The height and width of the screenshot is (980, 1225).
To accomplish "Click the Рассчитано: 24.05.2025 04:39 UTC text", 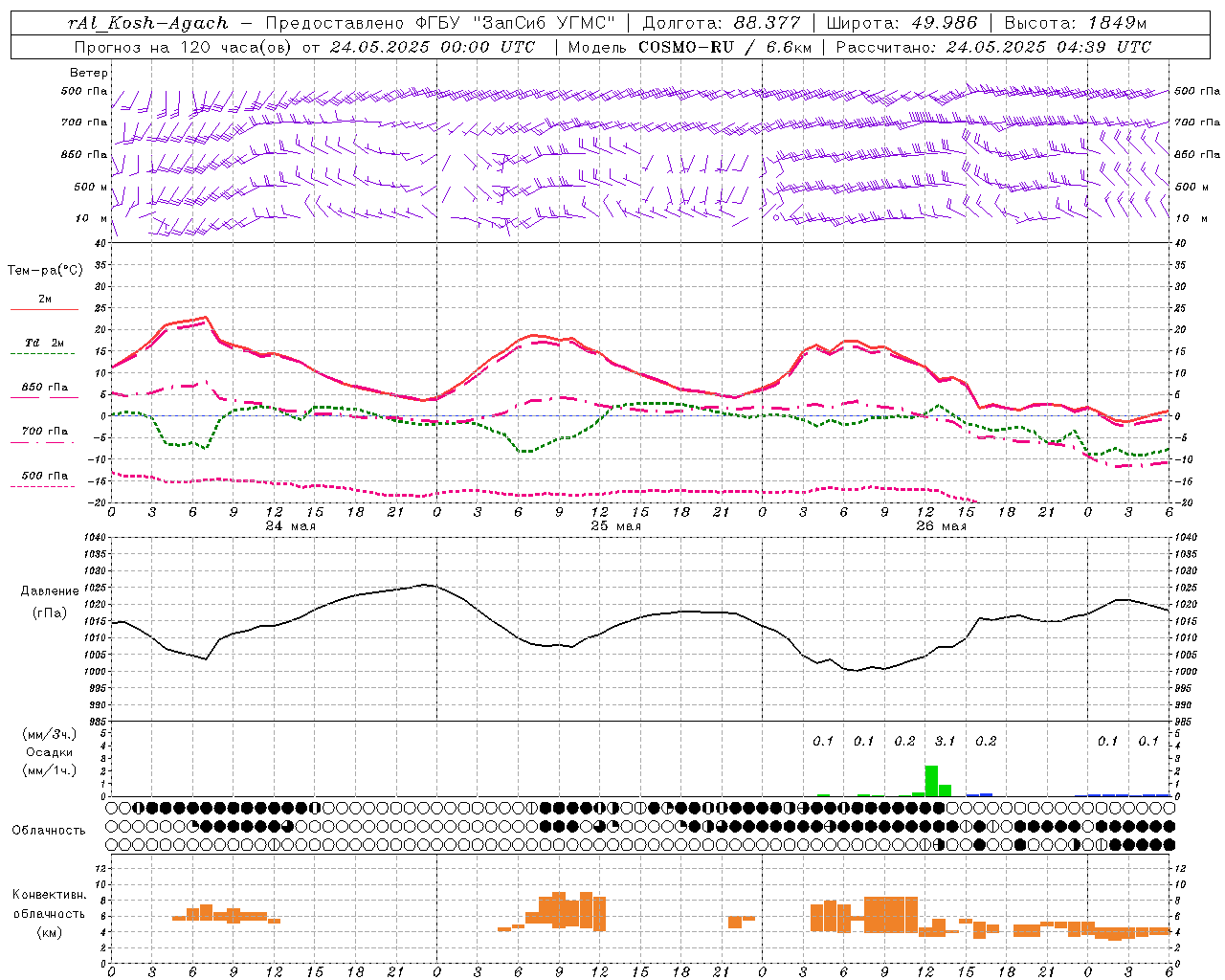I will tap(993, 47).
